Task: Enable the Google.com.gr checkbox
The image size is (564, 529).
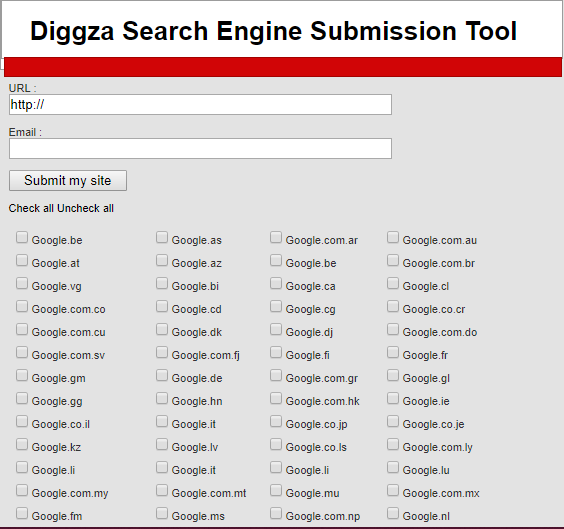Action: pyautogui.click(x=276, y=375)
